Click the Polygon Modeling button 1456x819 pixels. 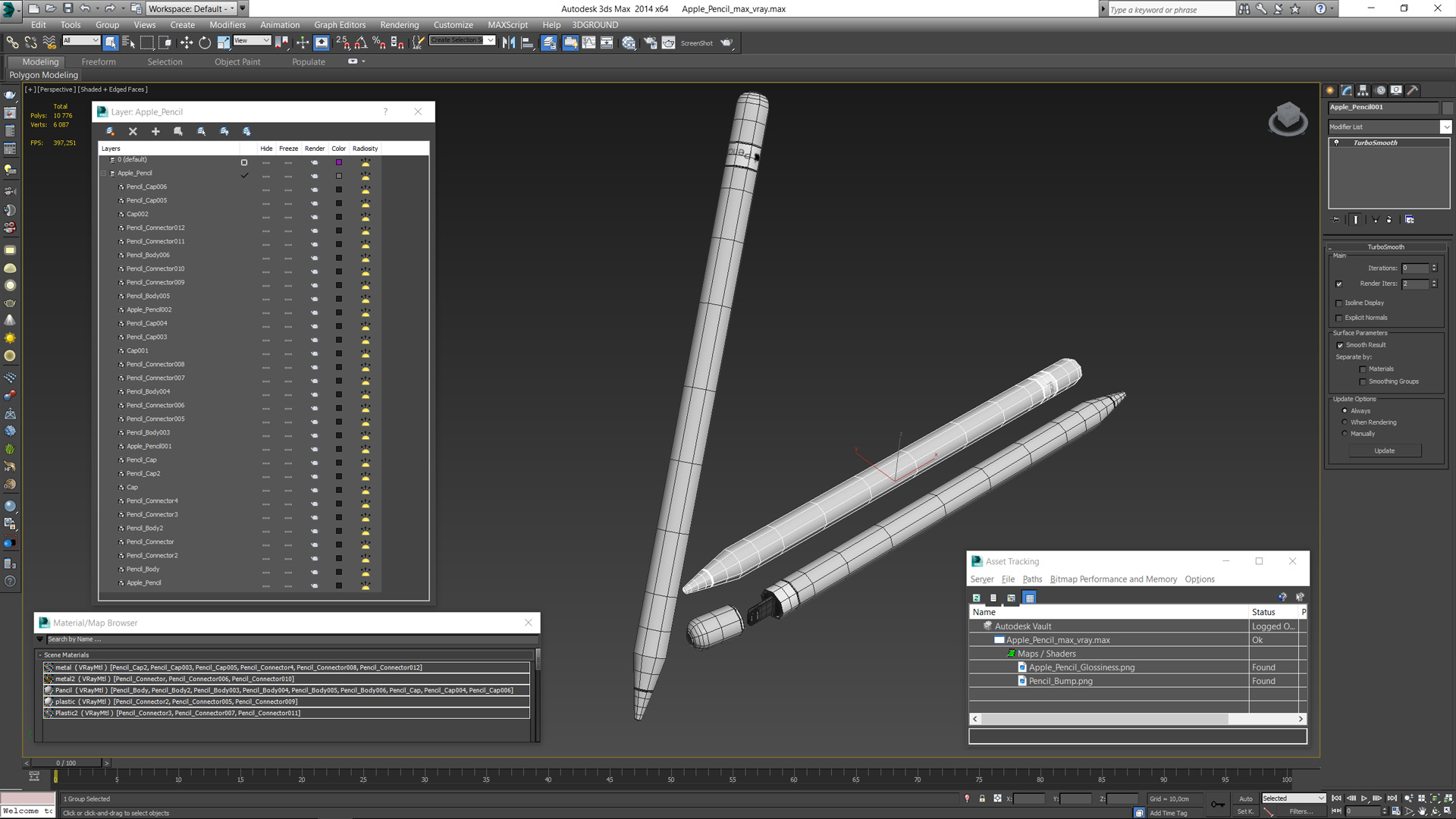tap(43, 75)
